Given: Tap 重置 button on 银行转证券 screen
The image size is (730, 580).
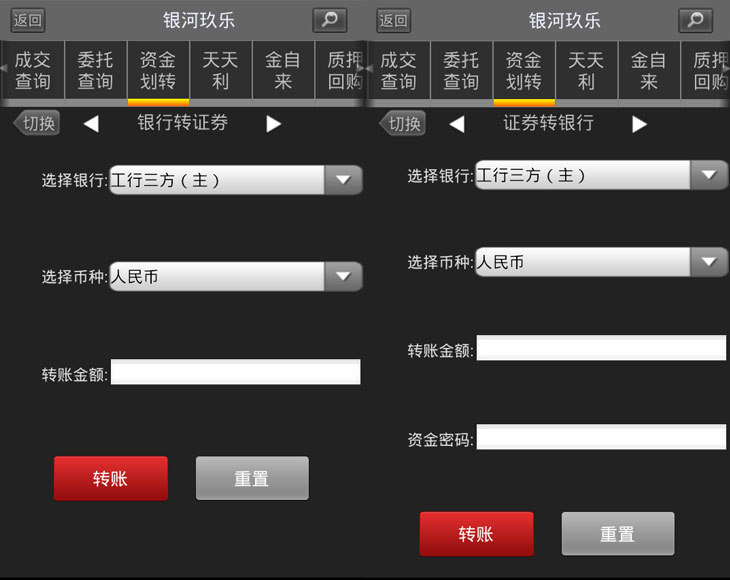Looking at the screenshot, I should [x=252, y=479].
